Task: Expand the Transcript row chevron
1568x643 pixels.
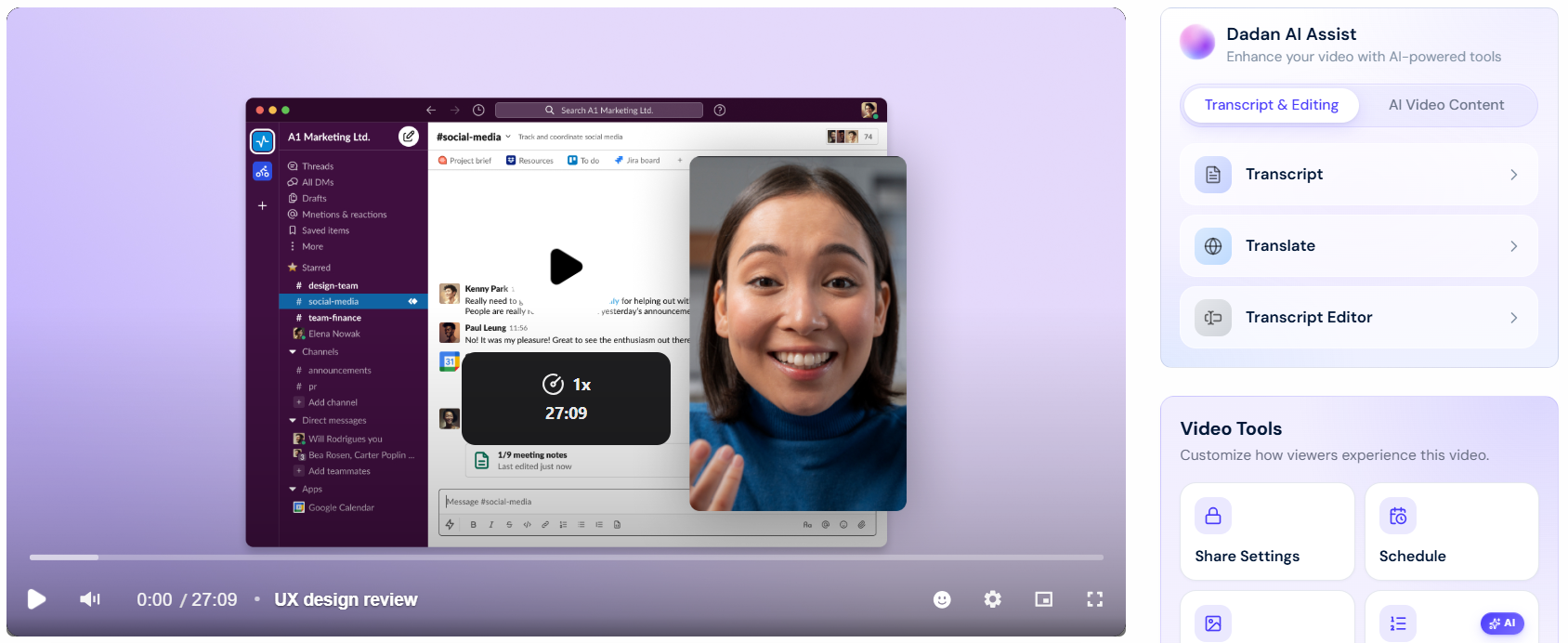Action: click(x=1514, y=175)
